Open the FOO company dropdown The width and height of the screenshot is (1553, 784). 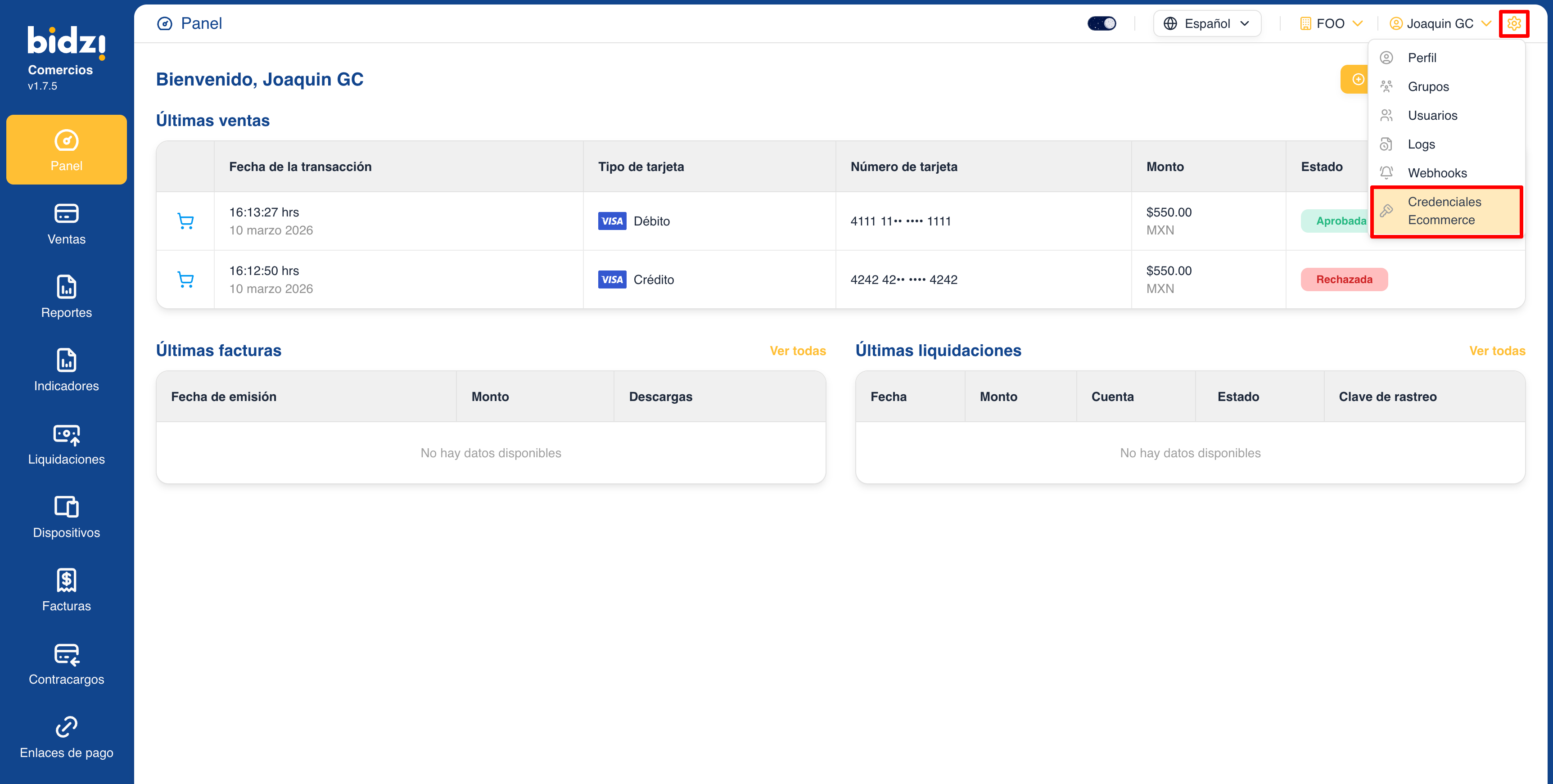click(x=1331, y=23)
